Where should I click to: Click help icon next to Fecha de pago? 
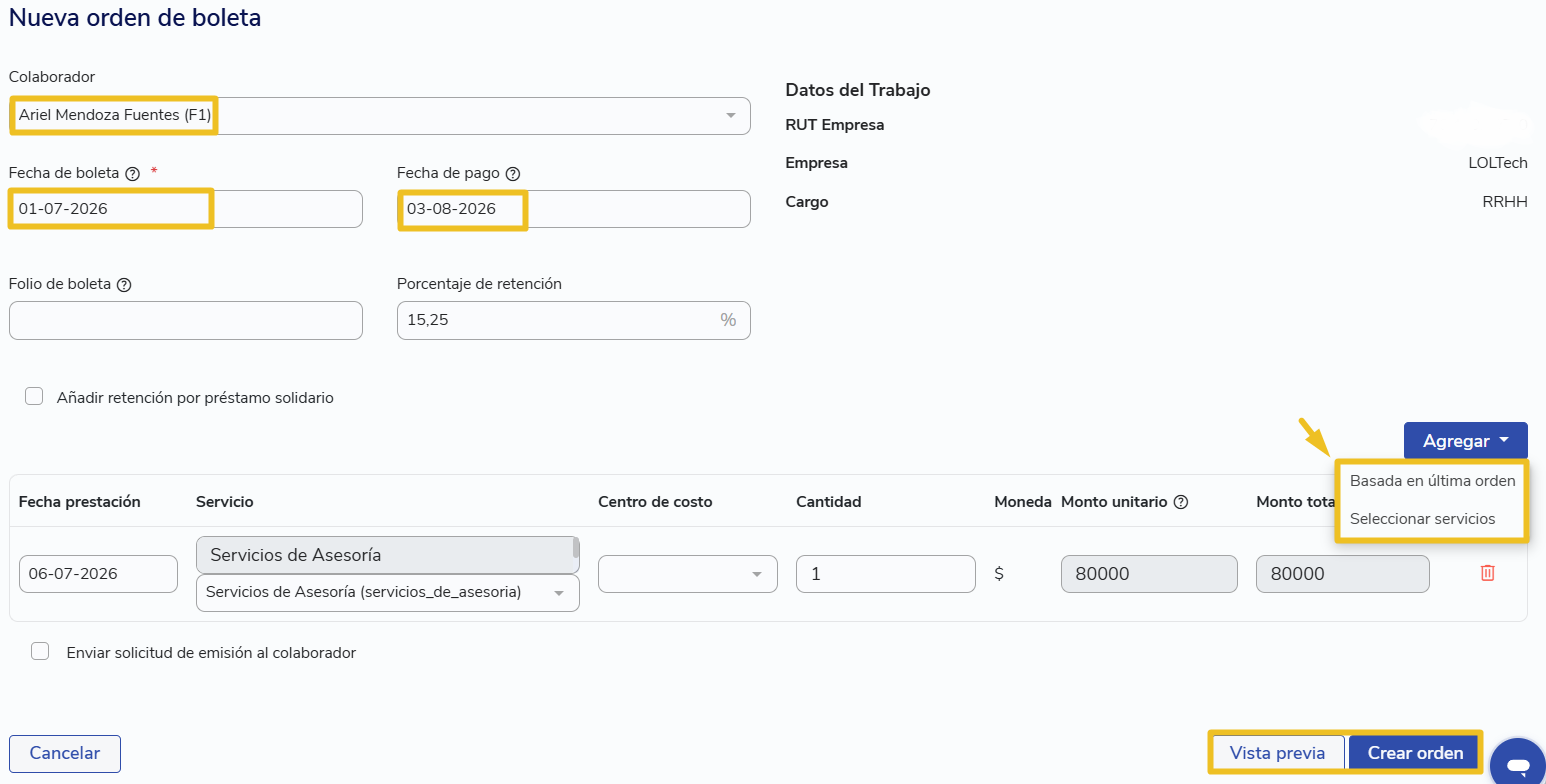point(513,173)
